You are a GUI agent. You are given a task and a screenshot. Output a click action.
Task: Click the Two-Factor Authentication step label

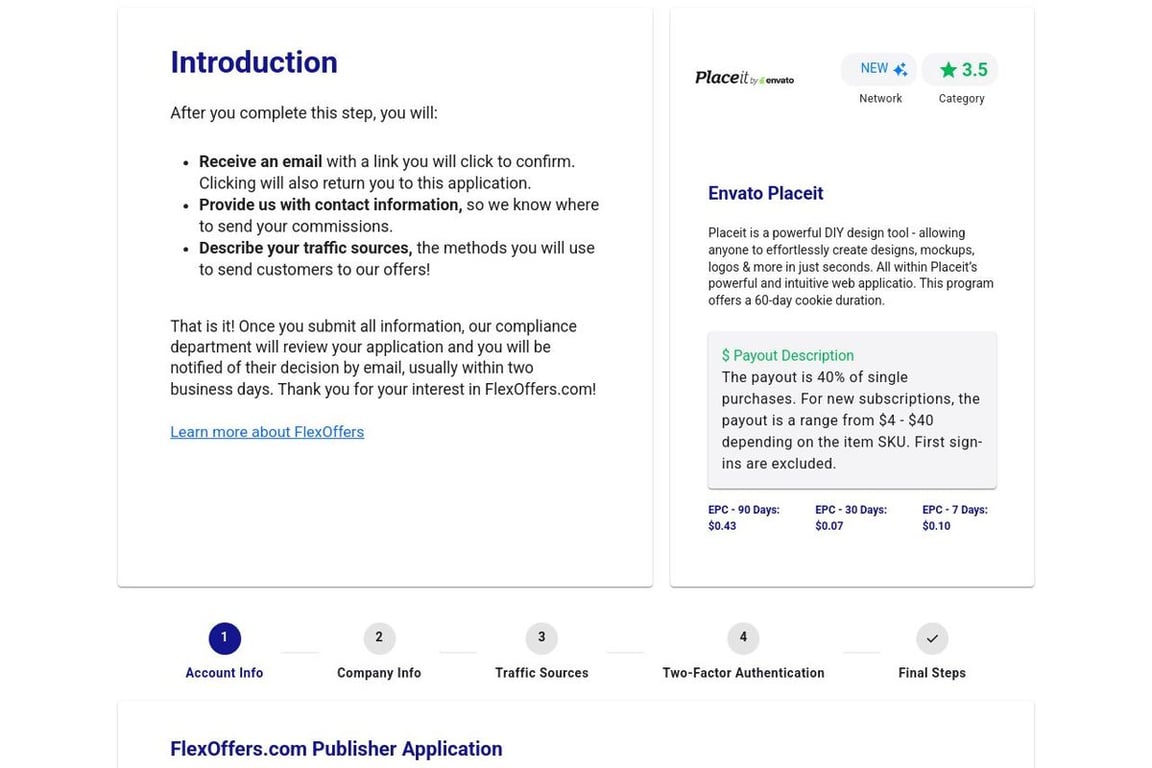coord(743,672)
